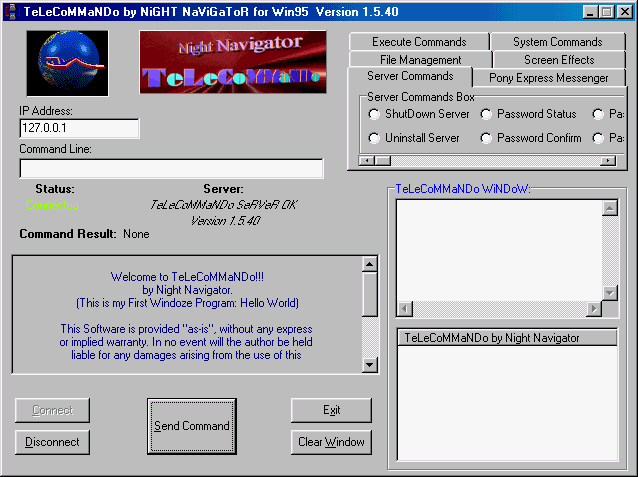Click the globe logo icon
This screenshot has width=638, height=477.
[x=67, y=62]
